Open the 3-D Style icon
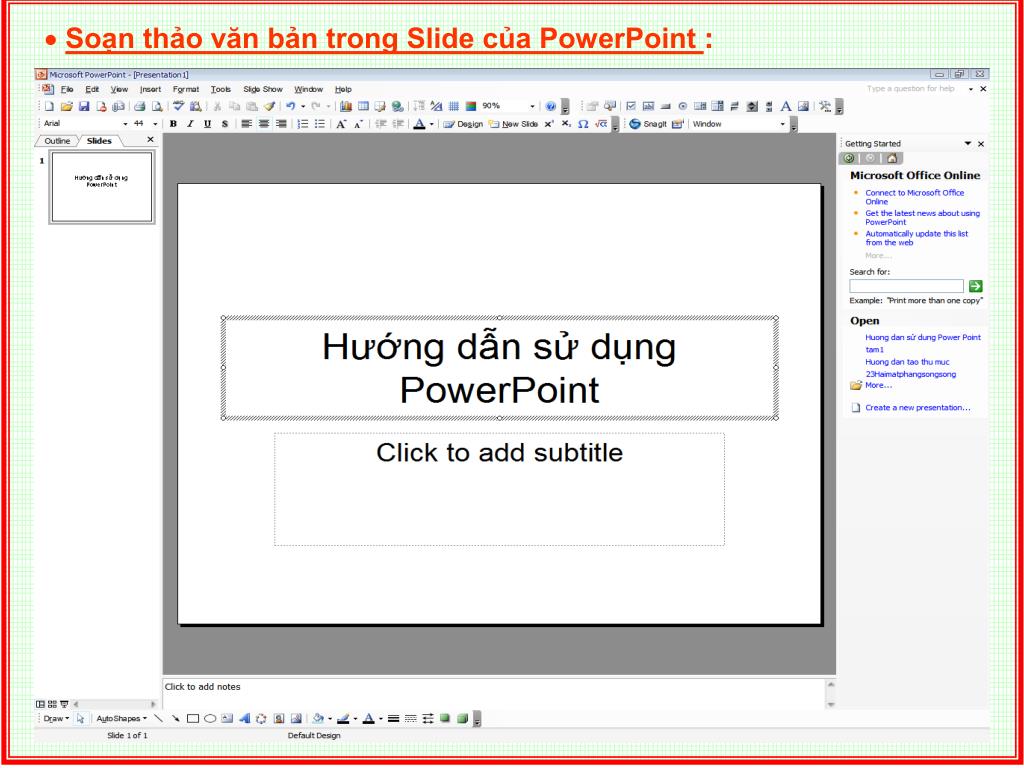This screenshot has width=1024, height=768. 462,718
